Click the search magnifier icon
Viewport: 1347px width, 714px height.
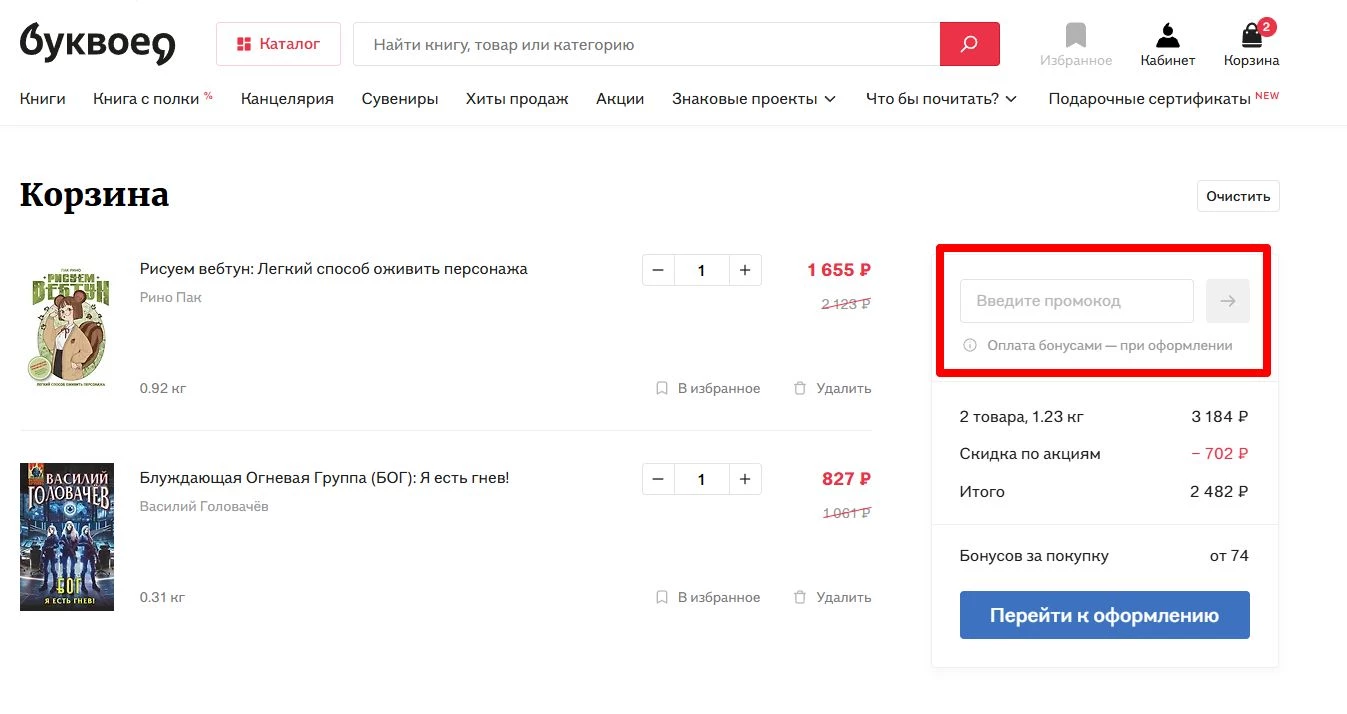(968, 44)
